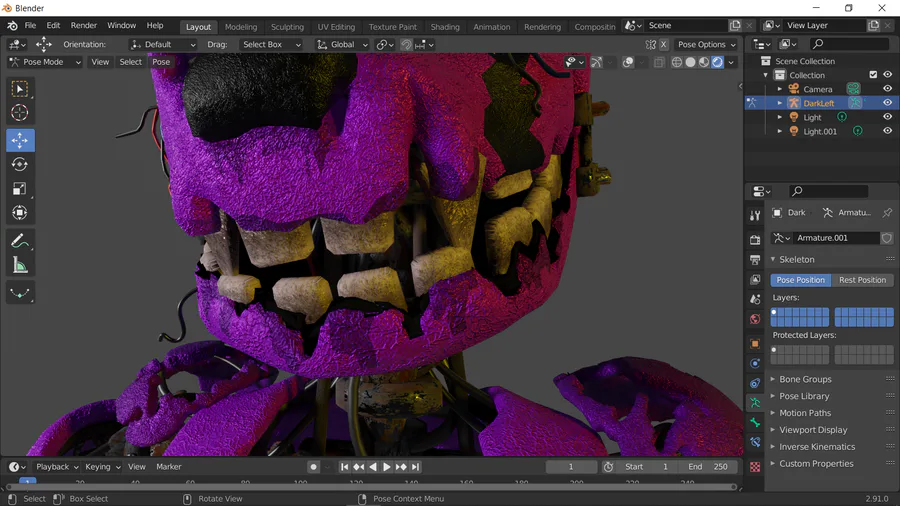
Task: Open Pose Options dropdown
Action: click(x=706, y=44)
